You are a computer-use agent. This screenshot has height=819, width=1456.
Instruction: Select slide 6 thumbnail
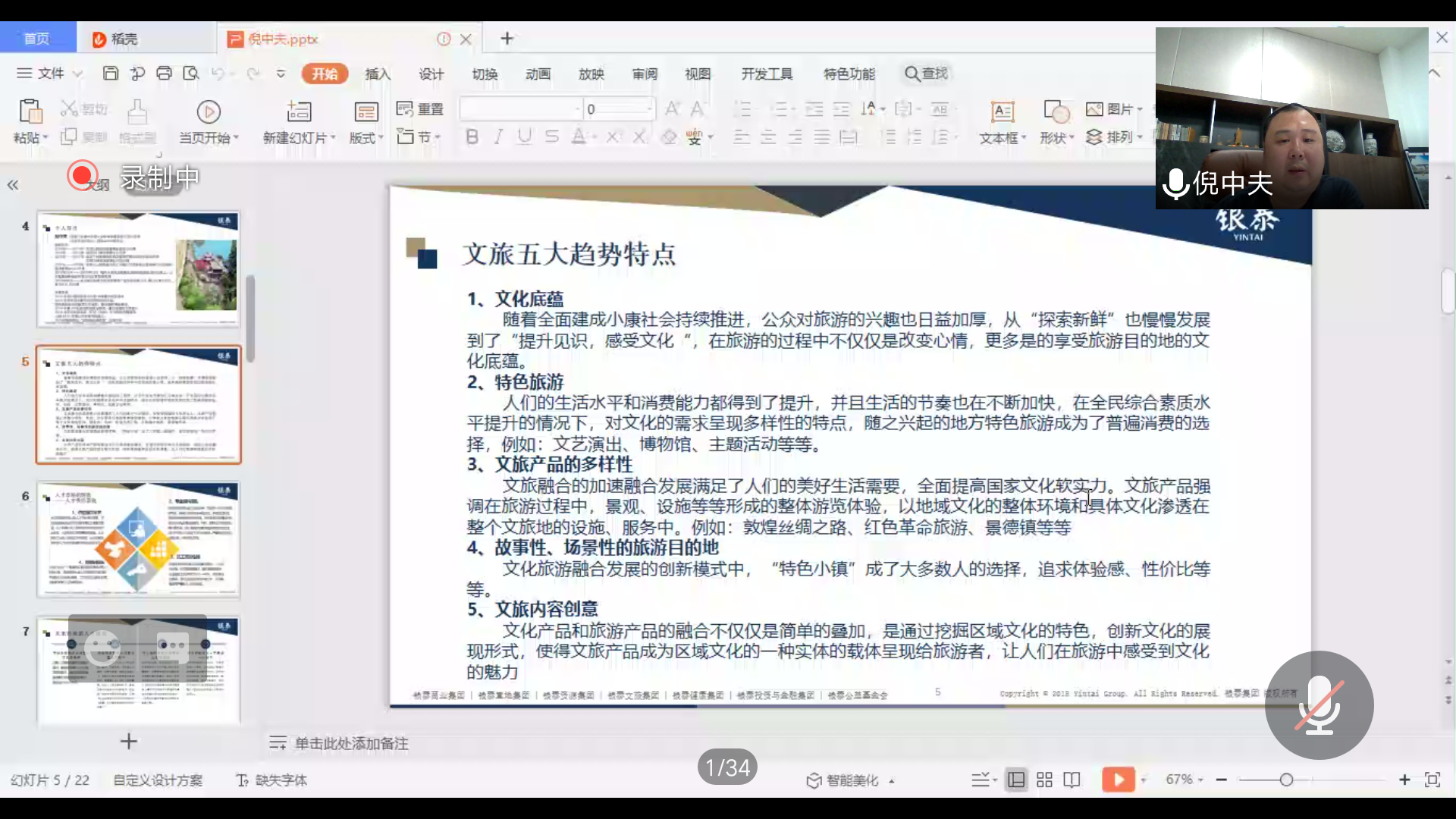(x=139, y=539)
